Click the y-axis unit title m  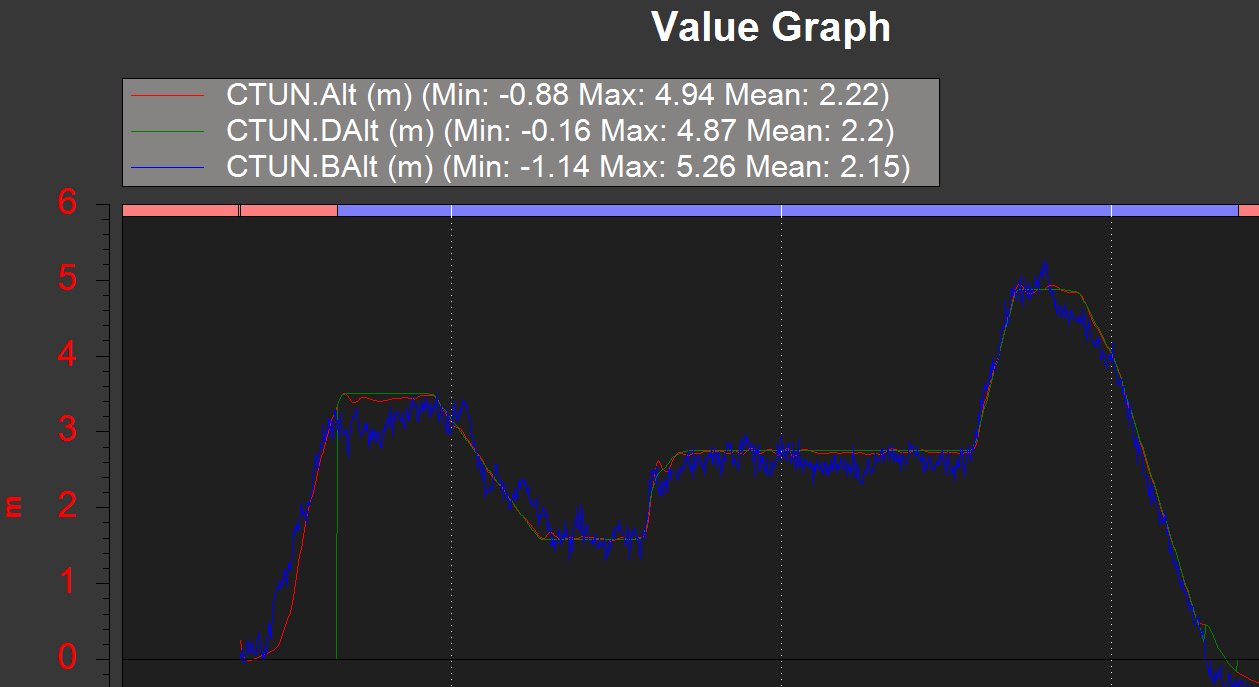coord(15,507)
